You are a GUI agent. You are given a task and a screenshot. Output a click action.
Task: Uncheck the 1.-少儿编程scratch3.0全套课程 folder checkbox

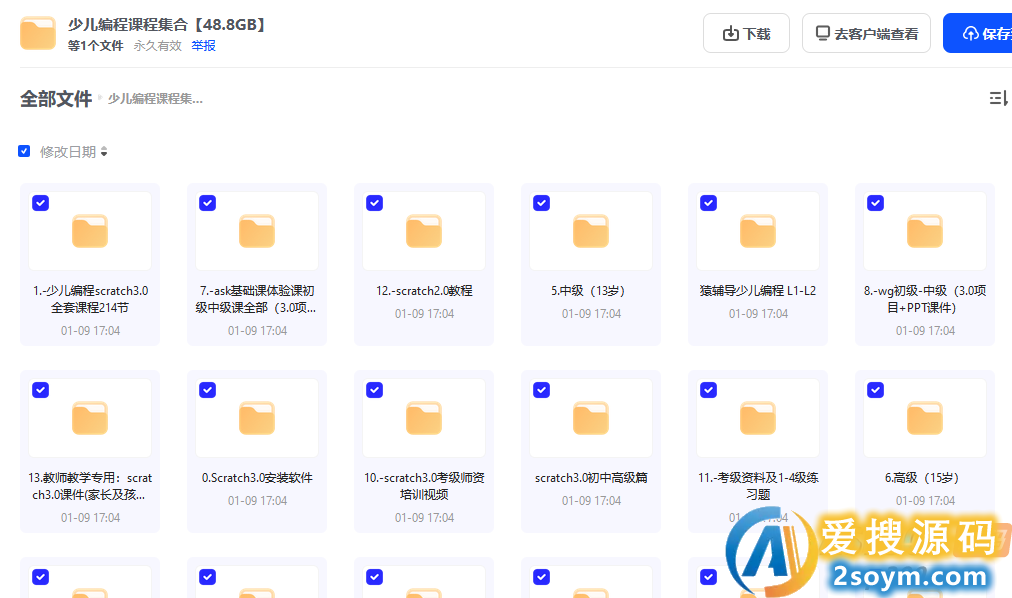click(41, 203)
